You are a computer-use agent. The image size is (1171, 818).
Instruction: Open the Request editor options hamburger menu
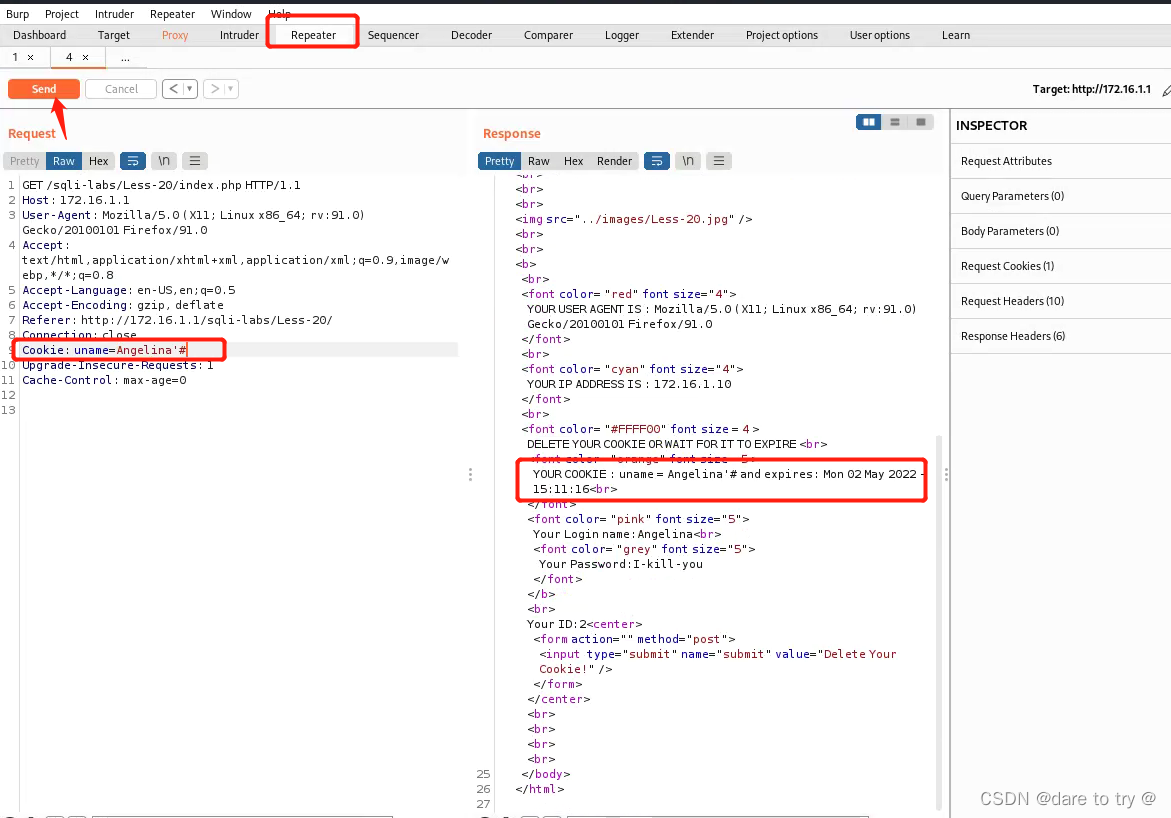(195, 160)
